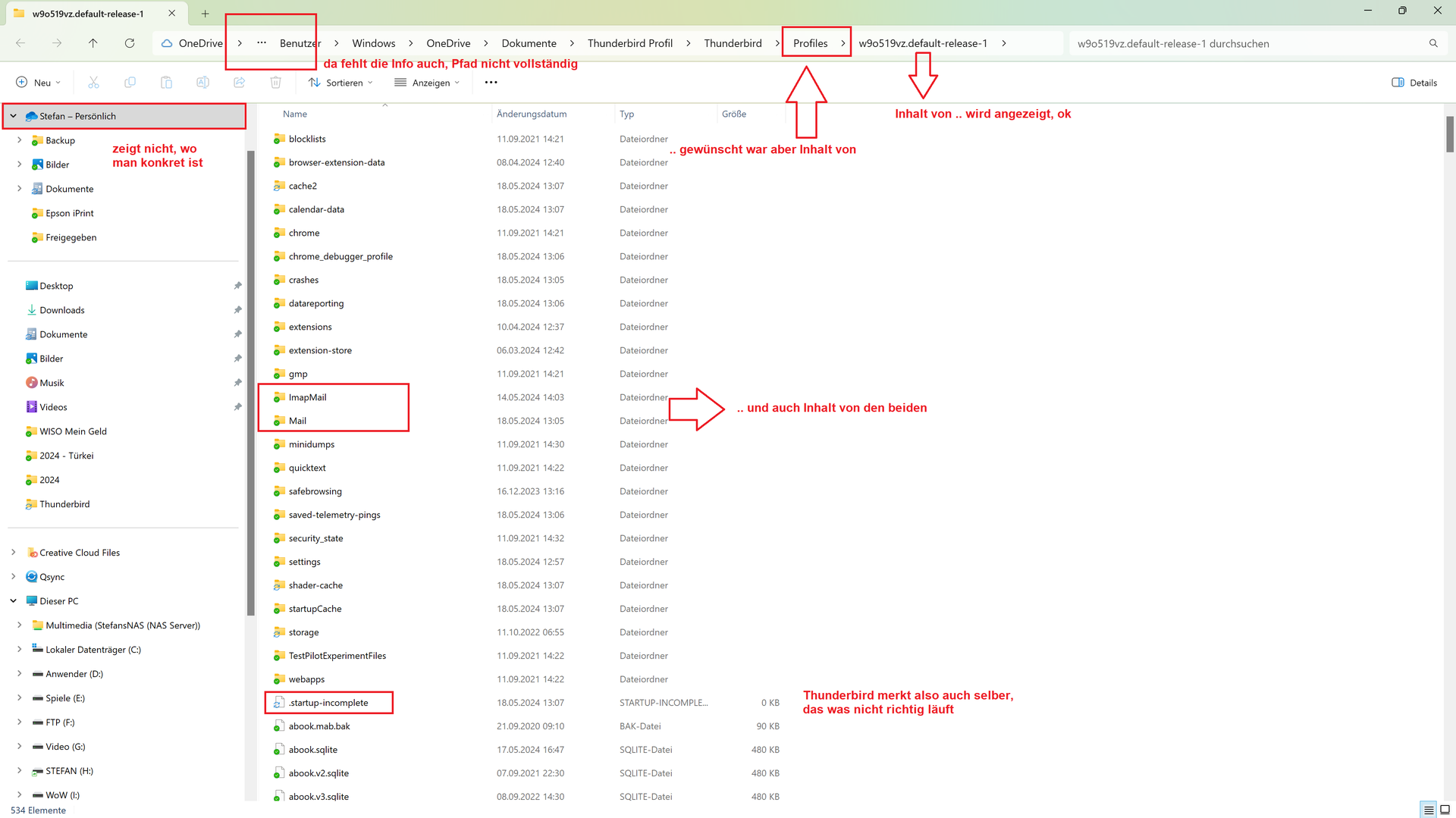Viewport: 1456px width, 818px height.
Task: Go forward in folder history
Action: [x=57, y=43]
